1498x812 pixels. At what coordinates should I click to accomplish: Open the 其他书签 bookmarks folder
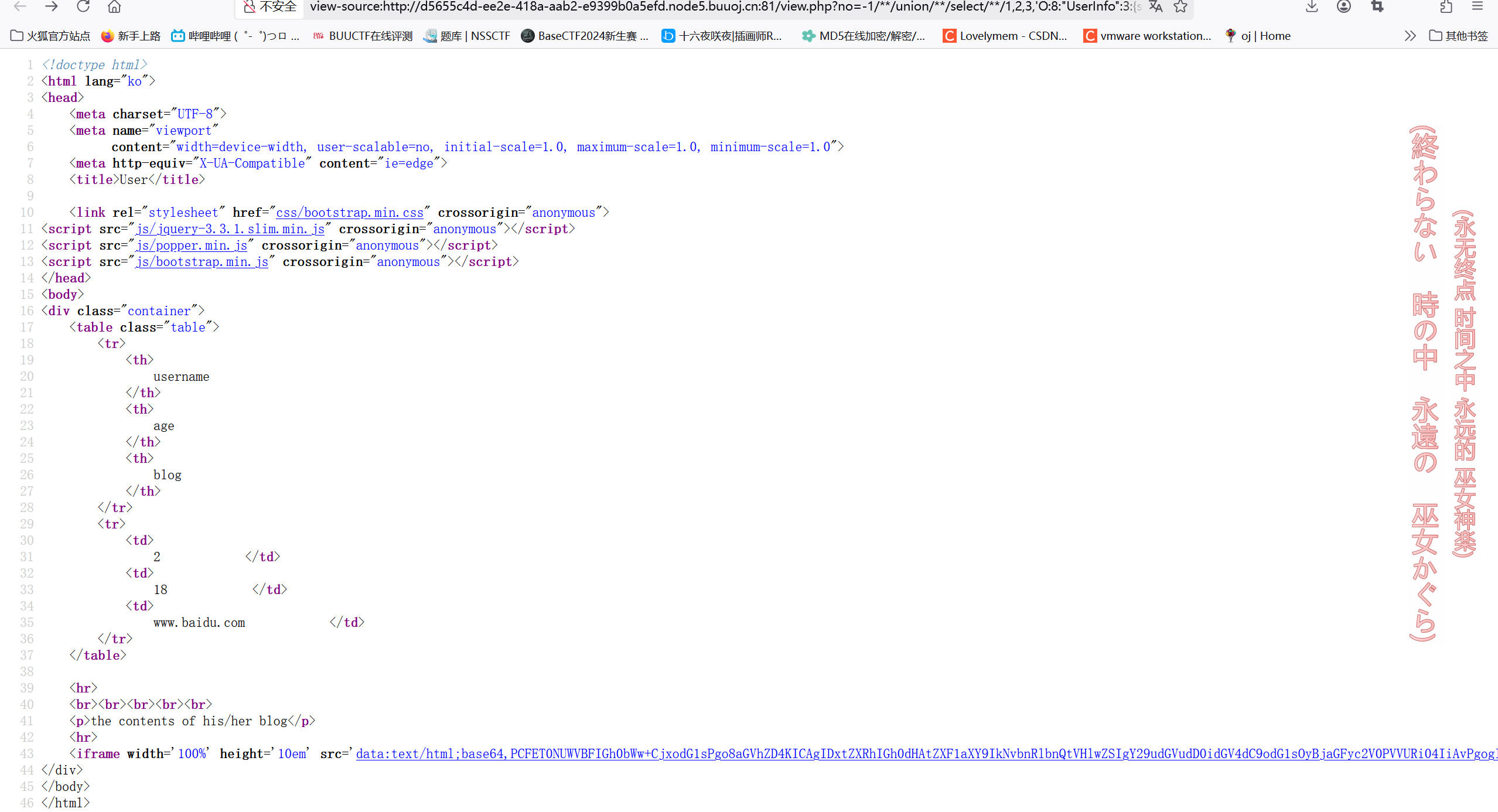pyautogui.click(x=1459, y=36)
